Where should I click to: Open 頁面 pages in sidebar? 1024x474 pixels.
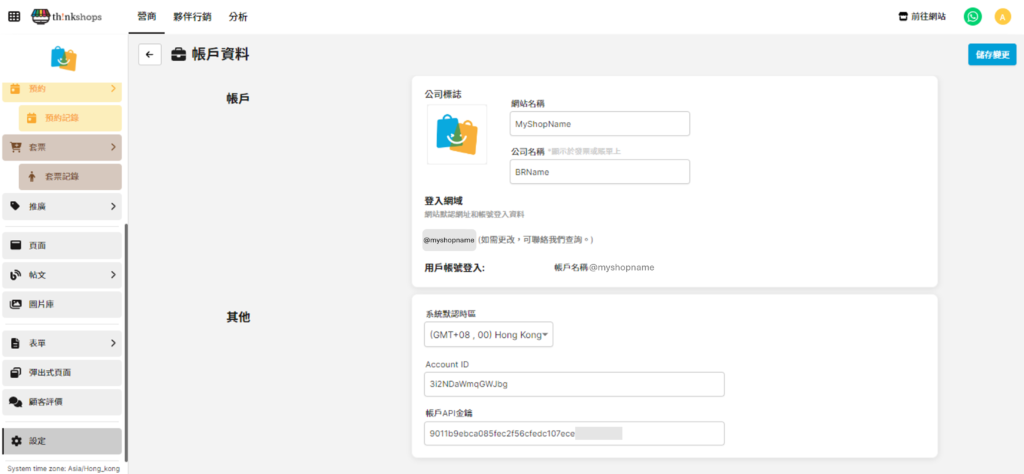62,245
